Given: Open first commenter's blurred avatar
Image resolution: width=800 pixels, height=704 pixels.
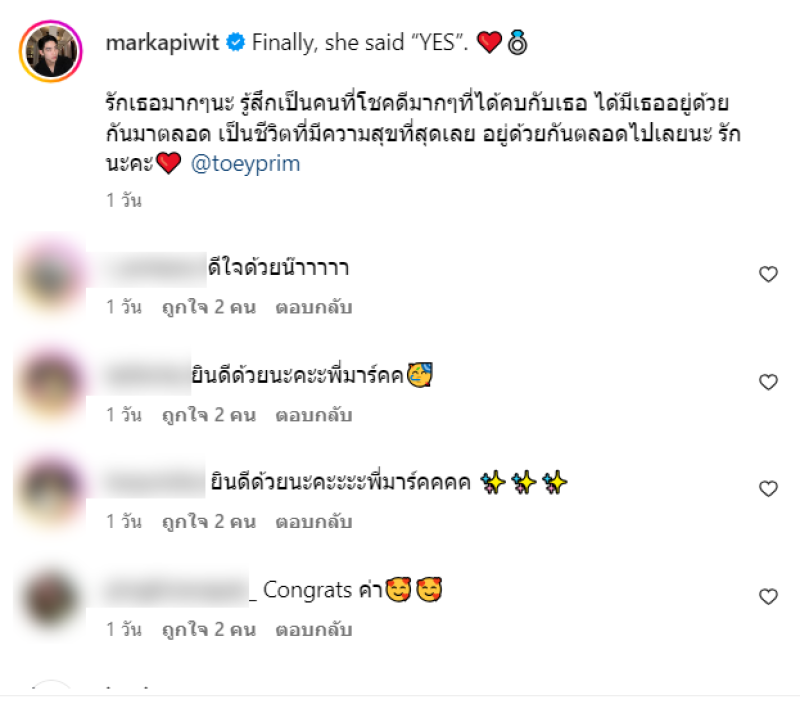Looking at the screenshot, I should (50, 275).
